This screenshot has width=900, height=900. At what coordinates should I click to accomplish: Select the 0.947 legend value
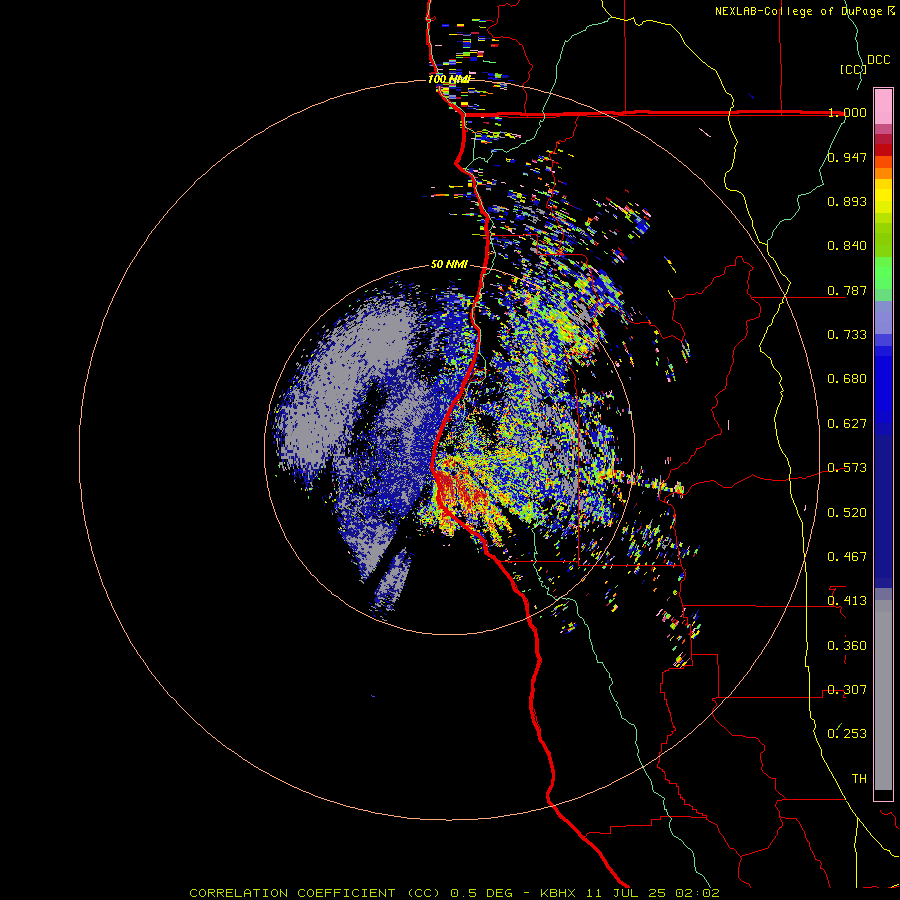(x=847, y=157)
